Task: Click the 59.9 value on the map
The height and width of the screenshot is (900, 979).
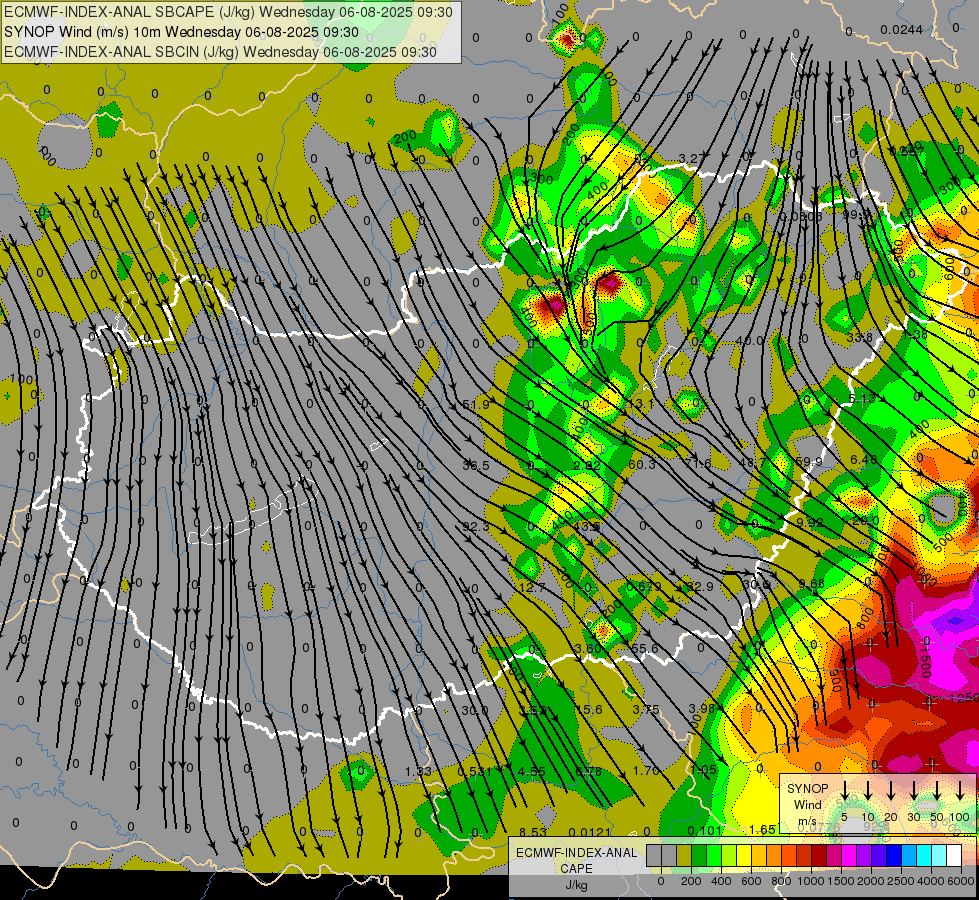Action: tap(809, 462)
